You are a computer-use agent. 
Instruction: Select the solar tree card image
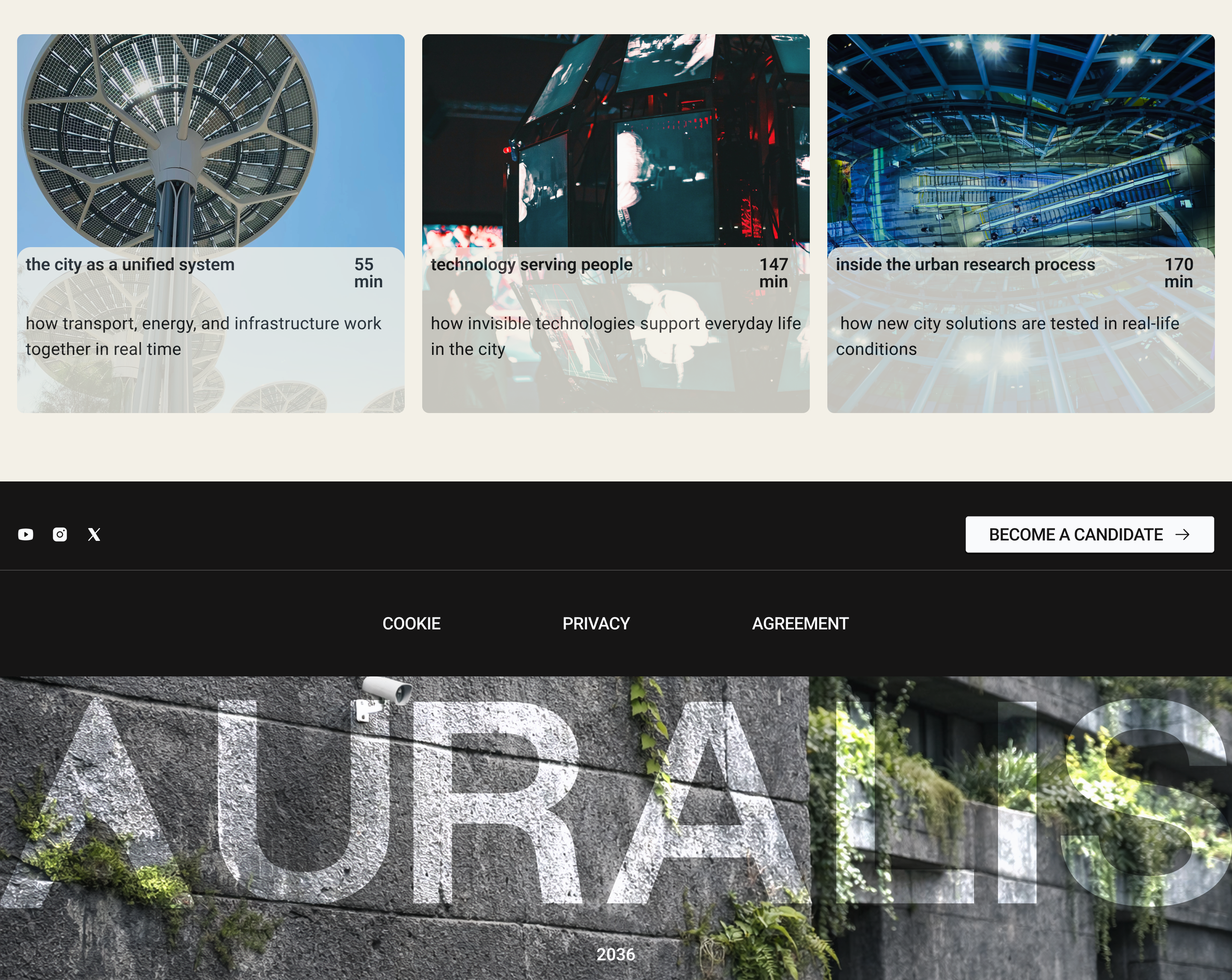[x=211, y=141]
